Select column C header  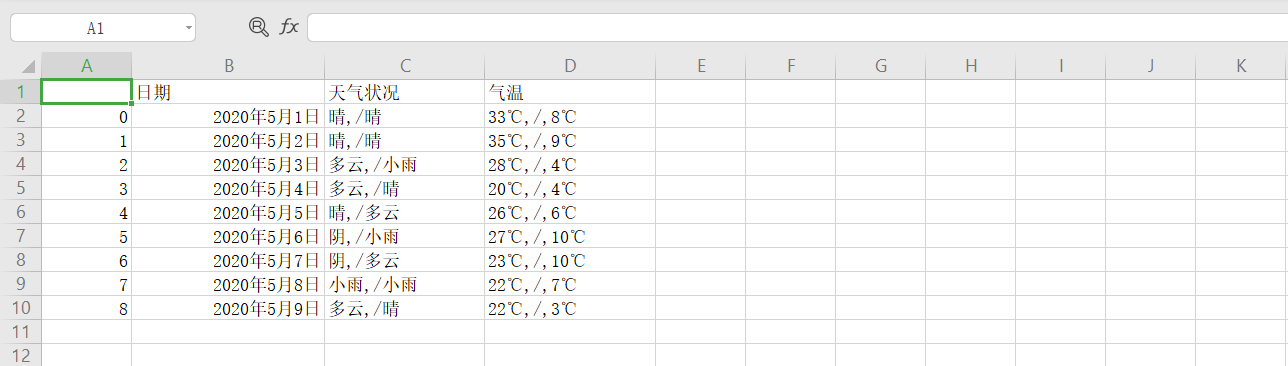click(405, 66)
